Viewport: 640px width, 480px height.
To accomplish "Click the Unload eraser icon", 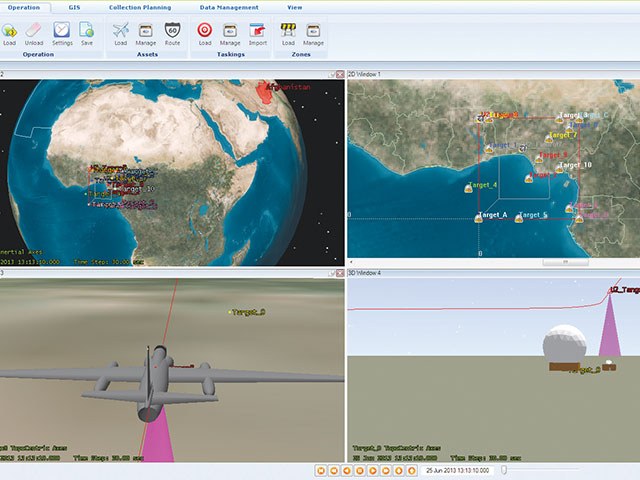I will [x=35, y=32].
